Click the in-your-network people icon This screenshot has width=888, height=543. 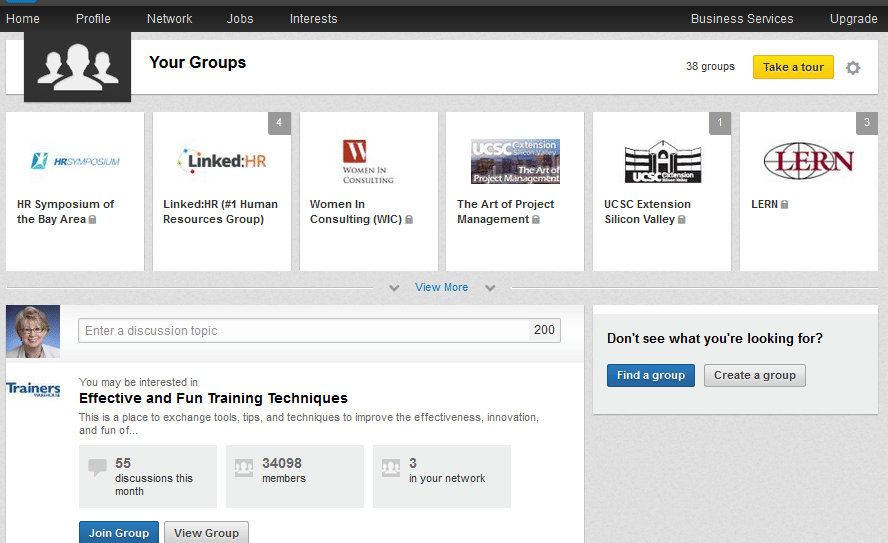391,468
